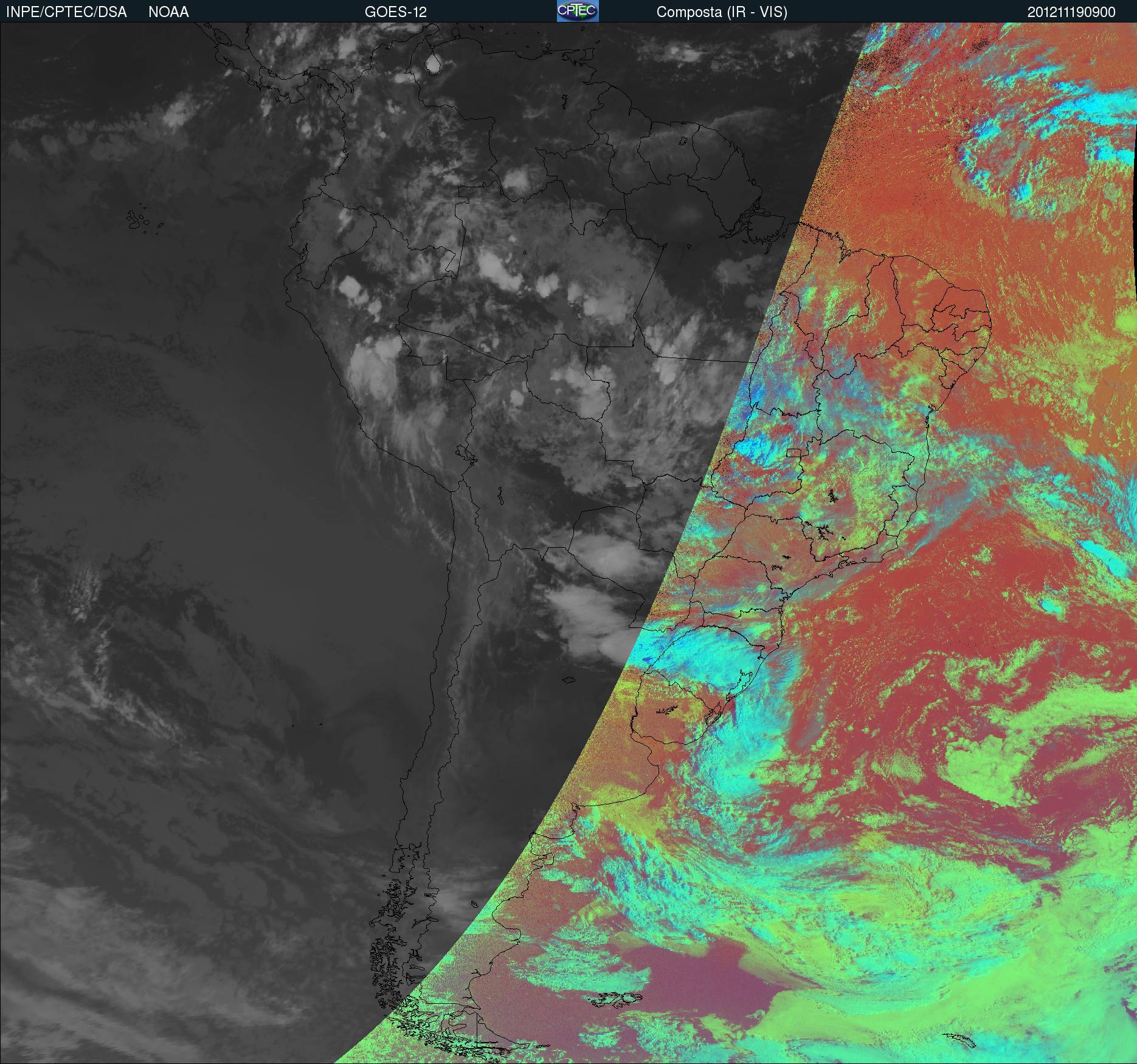Click the 201211190900 timestamp
Image resolution: width=1137 pixels, height=1064 pixels.
coord(1071,12)
